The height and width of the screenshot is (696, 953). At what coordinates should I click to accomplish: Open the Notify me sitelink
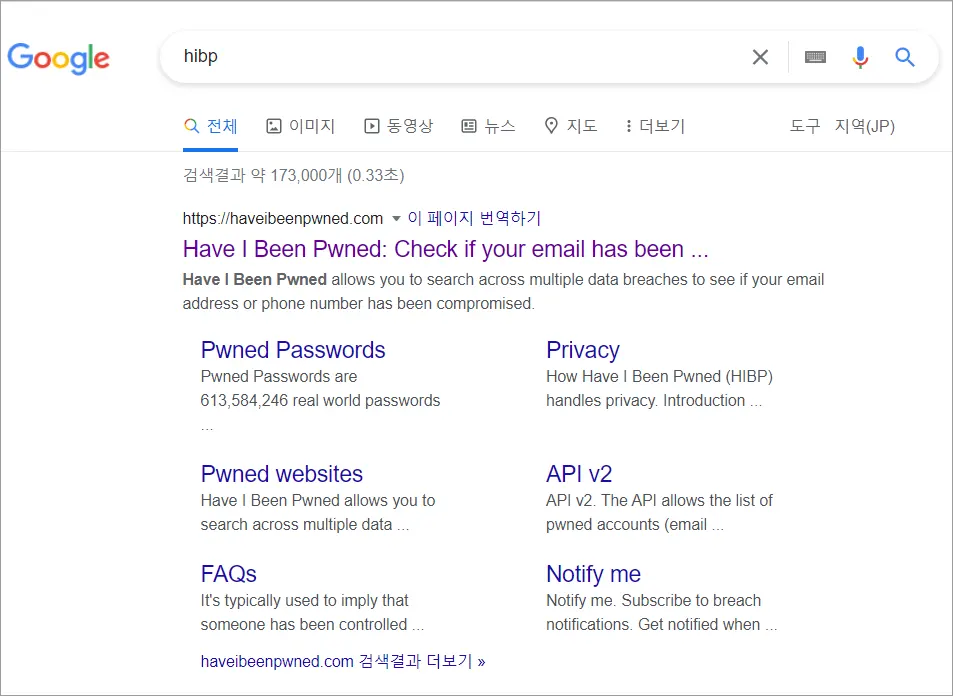click(593, 573)
